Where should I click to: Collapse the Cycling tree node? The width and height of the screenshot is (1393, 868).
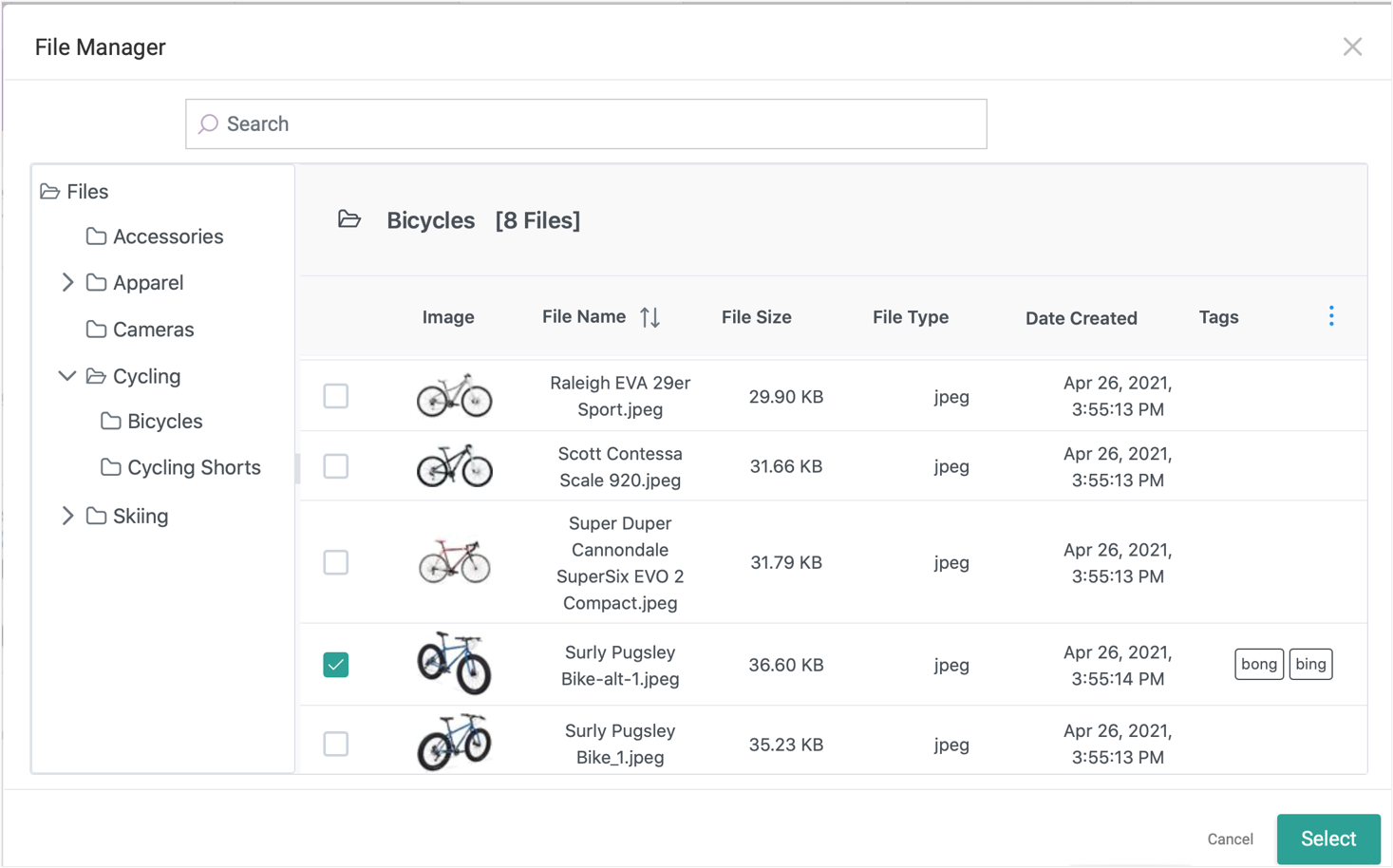pyautogui.click(x=66, y=376)
